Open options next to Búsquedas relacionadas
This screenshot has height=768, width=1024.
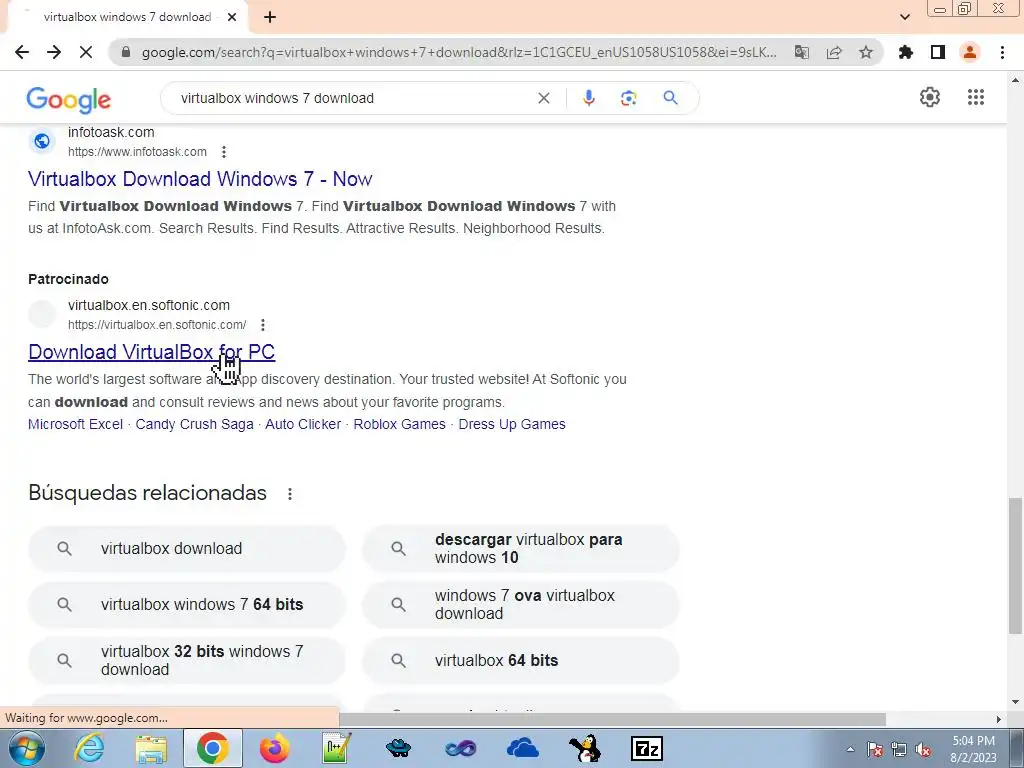click(290, 494)
